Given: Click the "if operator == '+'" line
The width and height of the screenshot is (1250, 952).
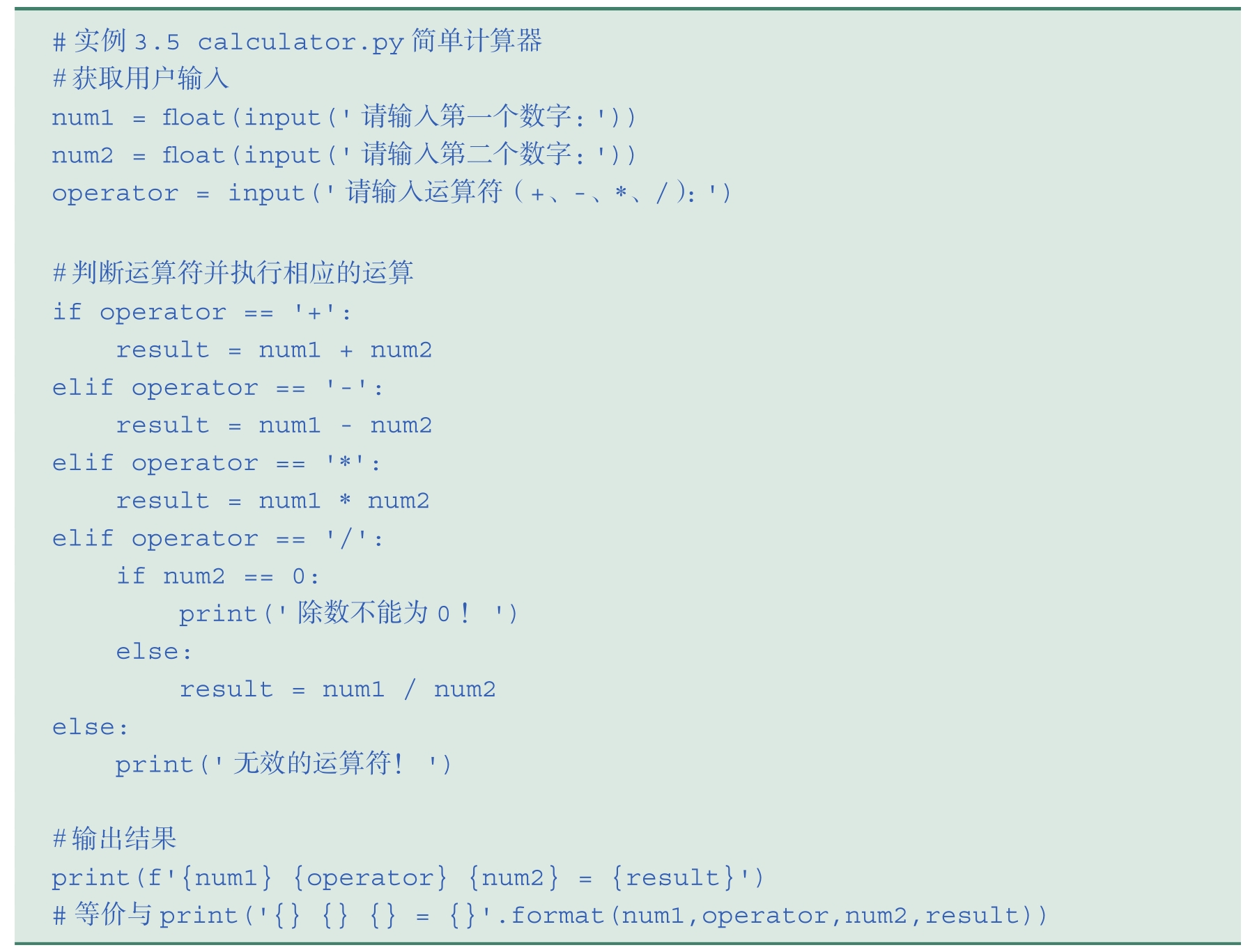Looking at the screenshot, I should 201,312.
